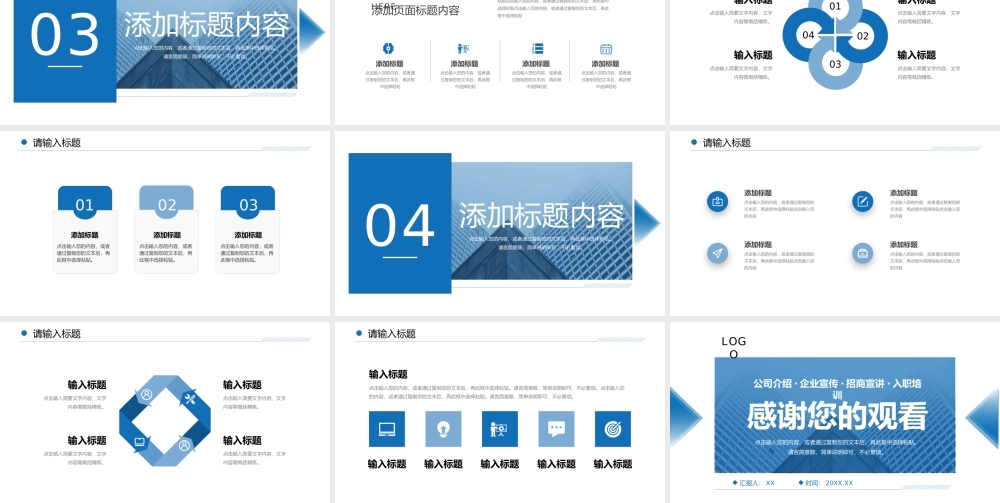
Task: Click '添加标题' heading under the calendar icon
Action: 605,64
